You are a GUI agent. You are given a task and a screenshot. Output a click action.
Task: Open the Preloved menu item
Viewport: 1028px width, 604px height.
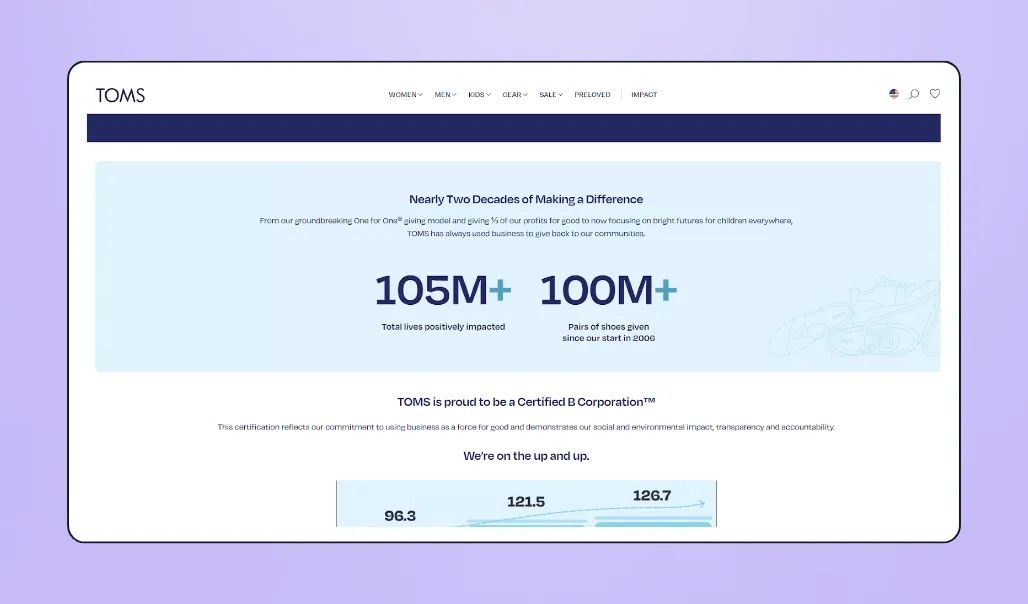(592, 94)
